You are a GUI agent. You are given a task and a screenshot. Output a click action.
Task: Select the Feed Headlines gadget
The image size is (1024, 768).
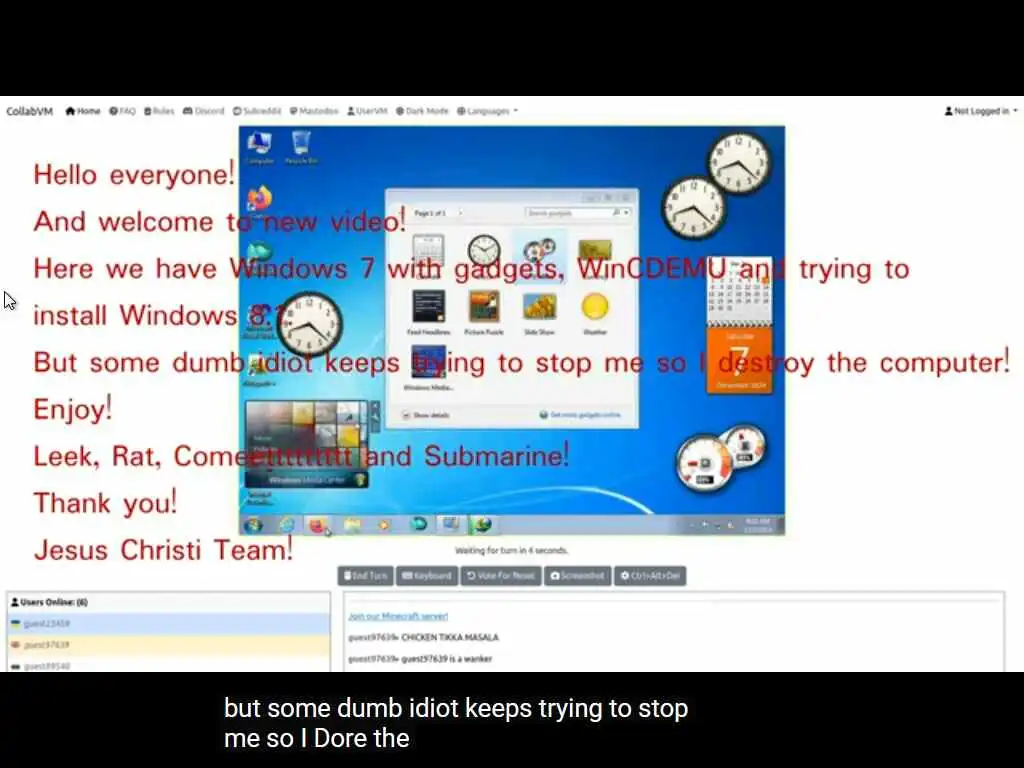429,313
